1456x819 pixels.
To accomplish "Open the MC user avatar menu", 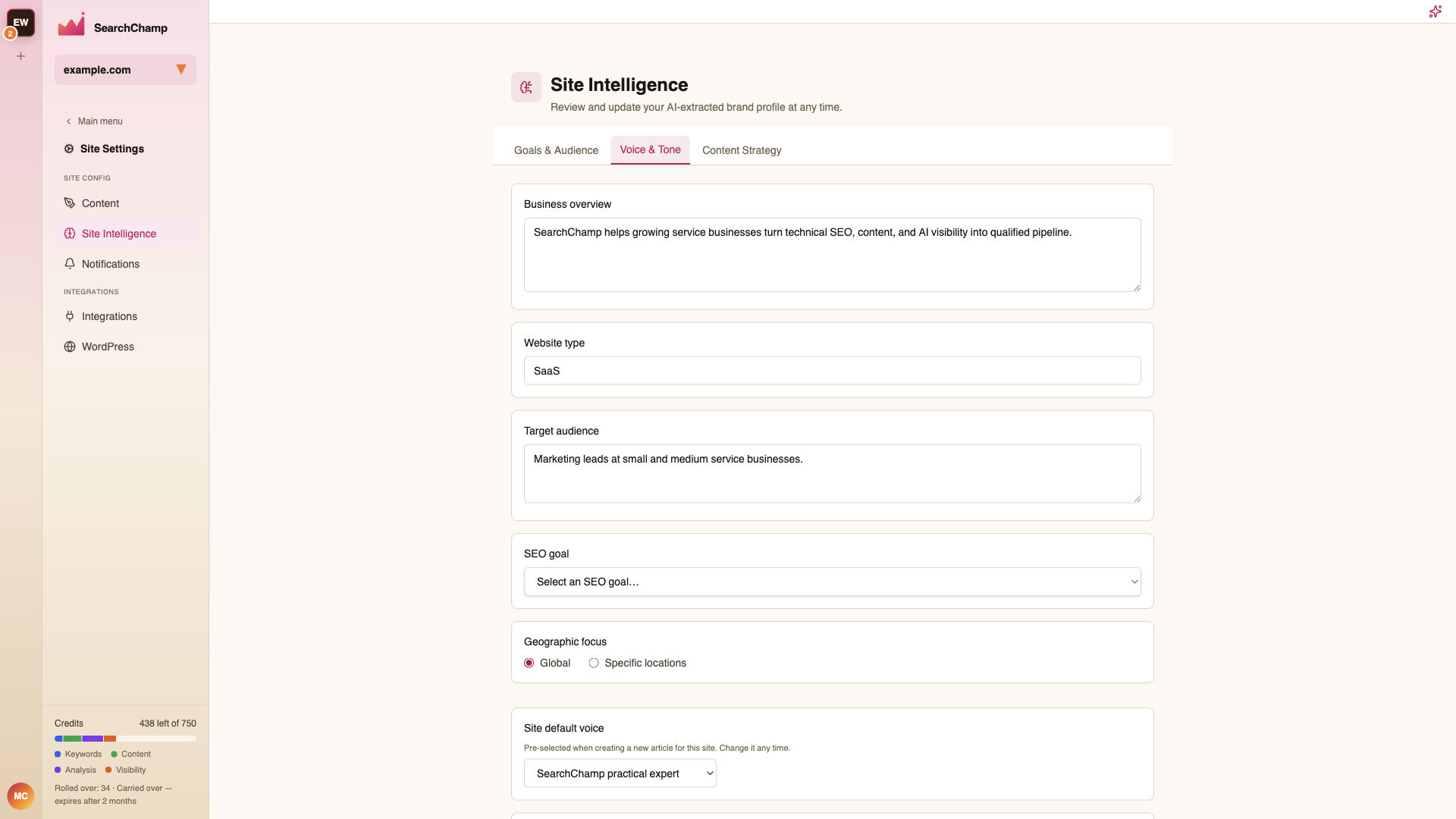I will click(x=21, y=796).
